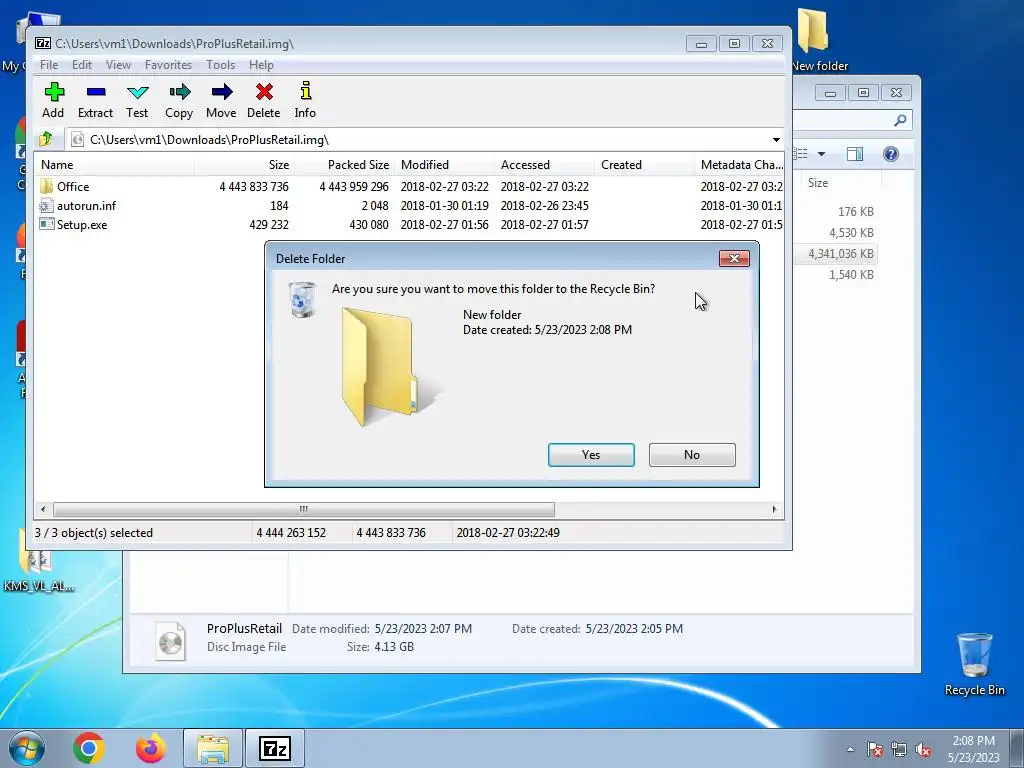Screen dimensions: 1024x768
Task: Open the File menu
Action: tap(49, 65)
